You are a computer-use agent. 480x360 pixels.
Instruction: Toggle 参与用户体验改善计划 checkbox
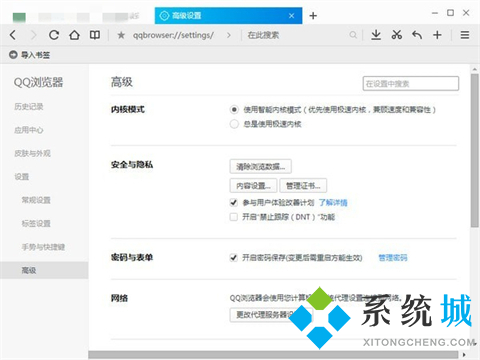[234, 202]
